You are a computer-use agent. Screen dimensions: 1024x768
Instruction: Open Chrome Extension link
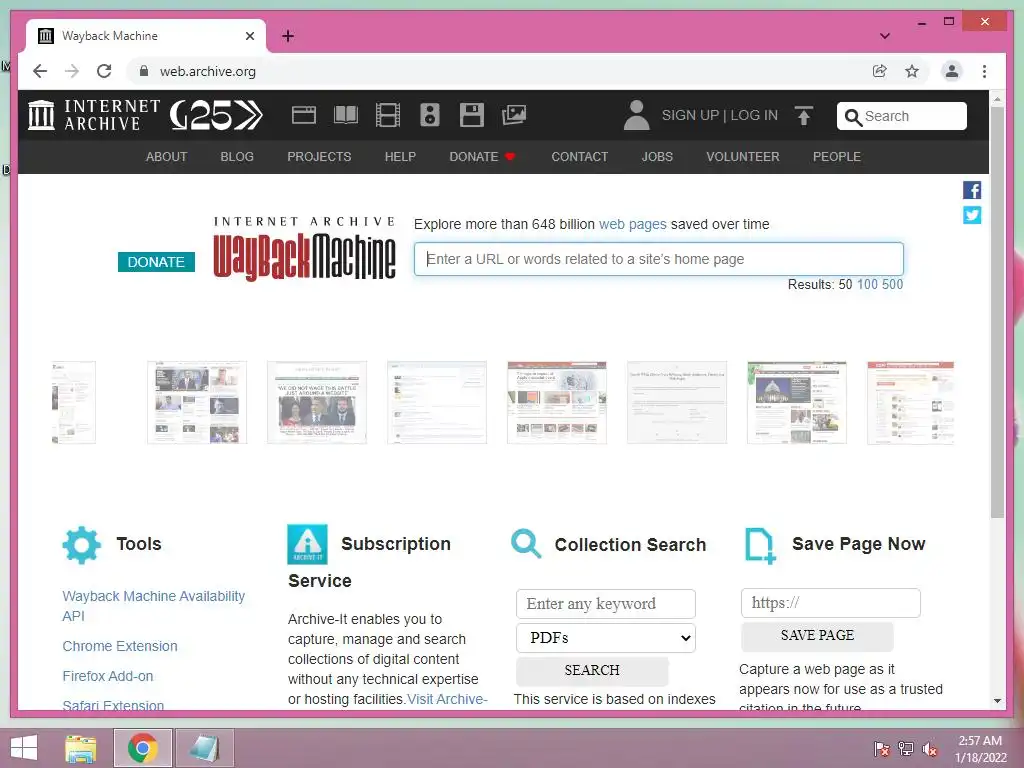pos(120,646)
